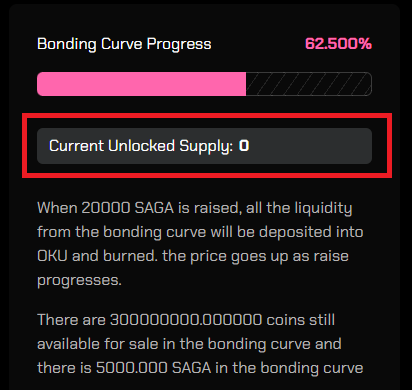Click the words deposited into in the description
The image size is (412, 390).
pyautogui.click(x=311, y=233)
